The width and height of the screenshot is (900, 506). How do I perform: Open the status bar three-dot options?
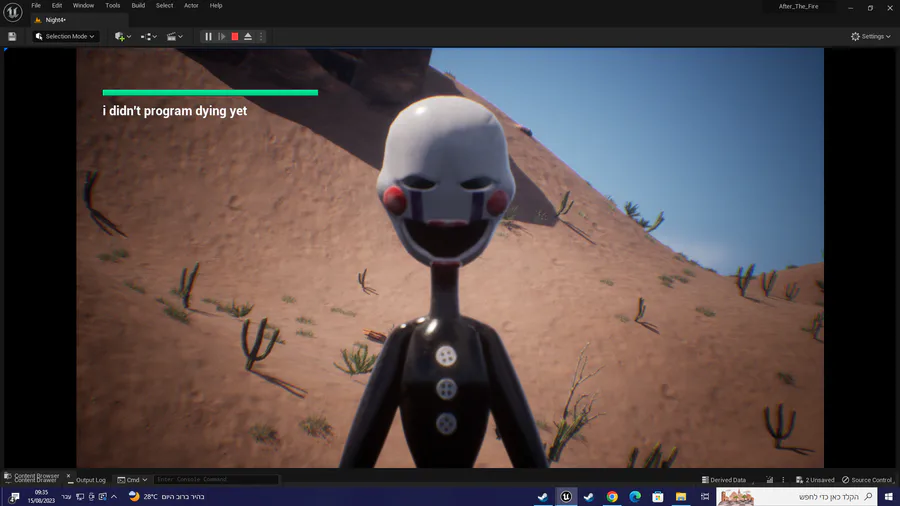pos(783,480)
